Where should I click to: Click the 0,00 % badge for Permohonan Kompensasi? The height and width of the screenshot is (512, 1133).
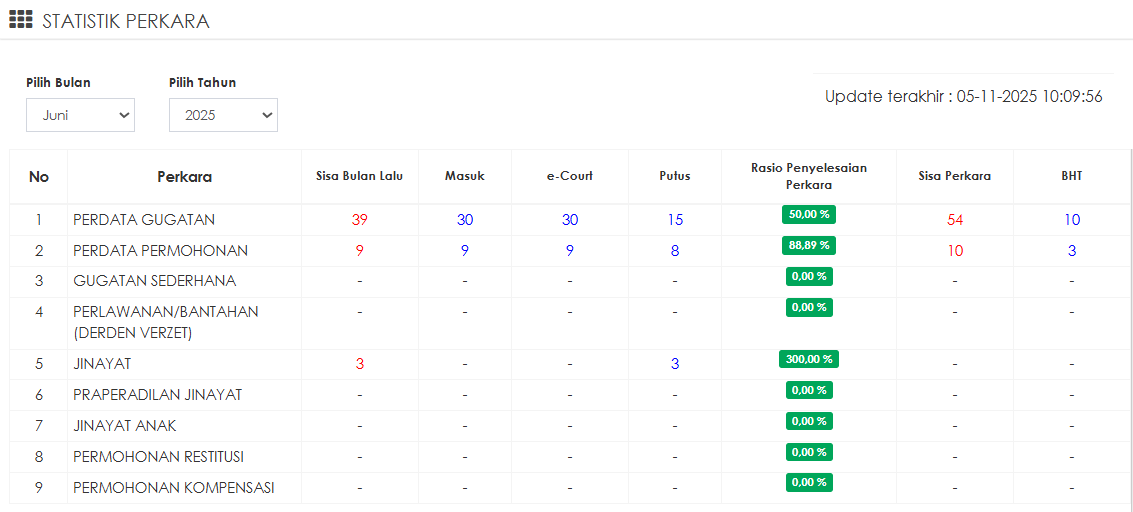[809, 482]
